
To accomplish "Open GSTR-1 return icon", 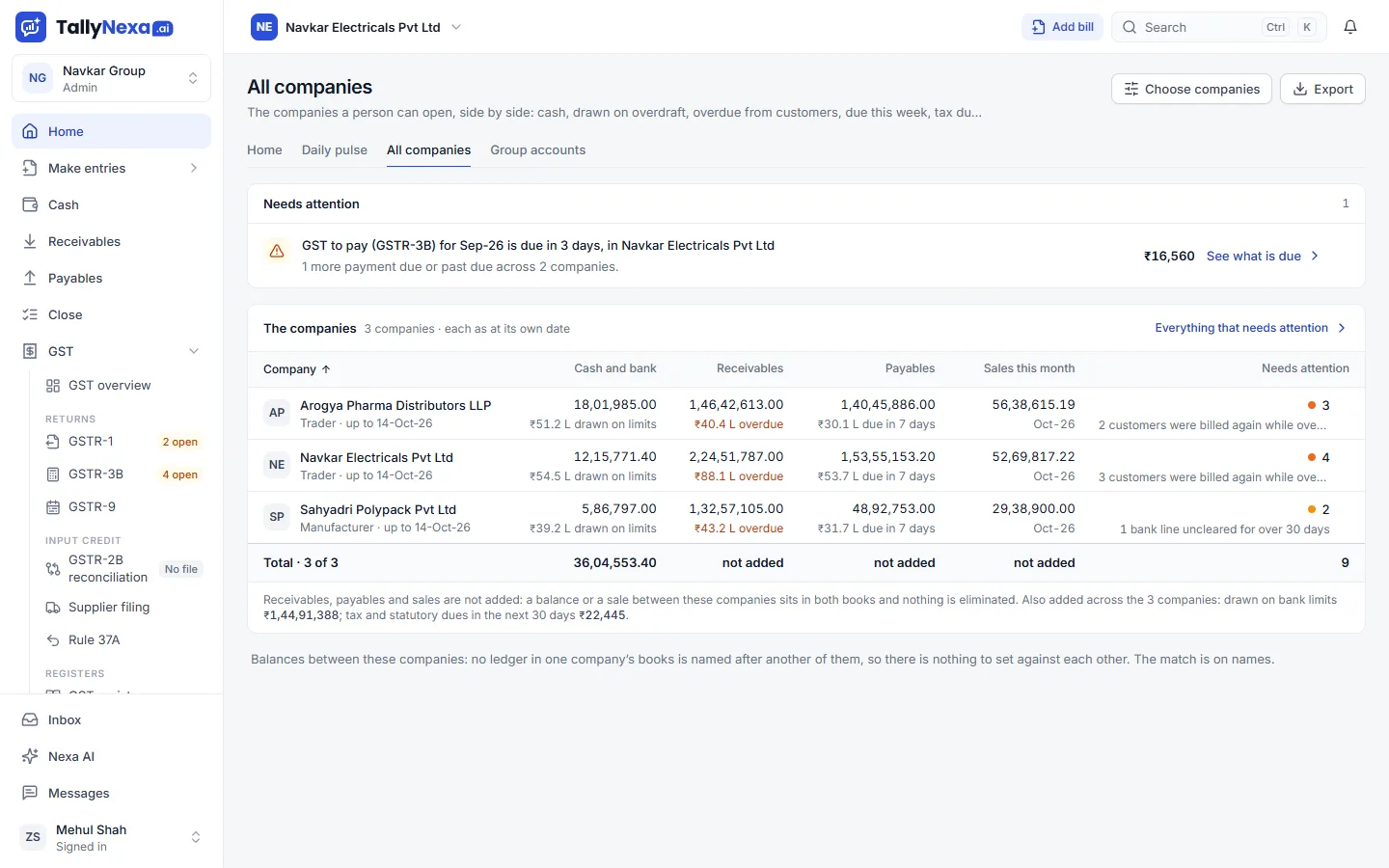I will [x=53, y=442].
